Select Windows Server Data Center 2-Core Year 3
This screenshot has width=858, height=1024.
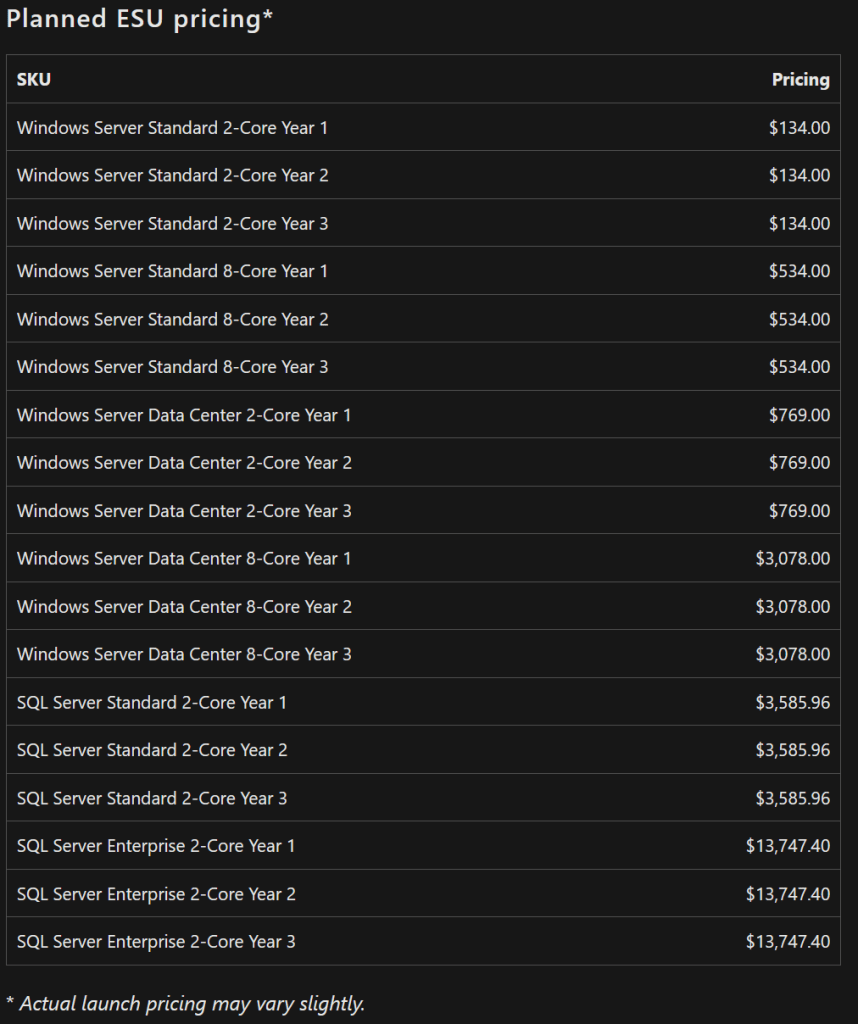(x=184, y=511)
